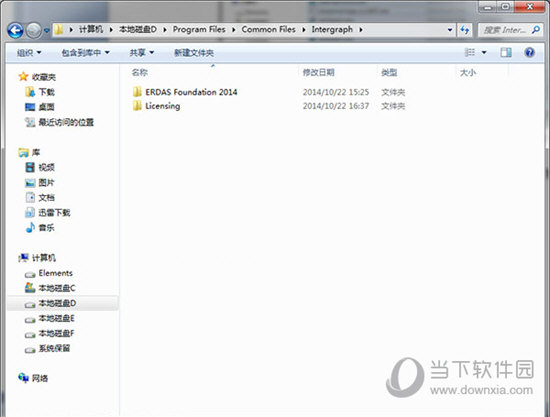This screenshot has width=550, height=417.
Task: Open the 图片 library
Action: [47, 182]
